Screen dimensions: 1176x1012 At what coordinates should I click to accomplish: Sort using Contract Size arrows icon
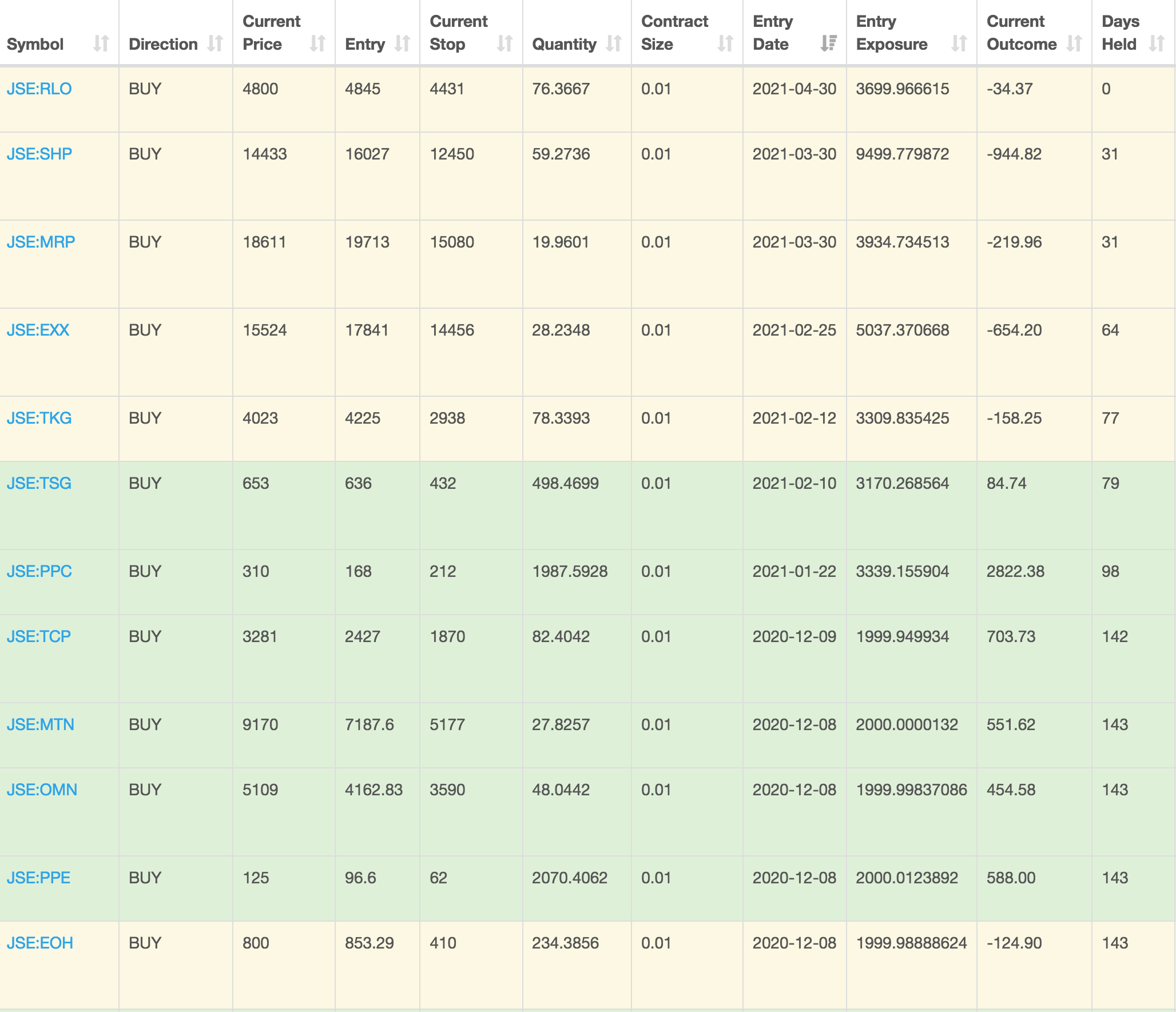tap(725, 43)
